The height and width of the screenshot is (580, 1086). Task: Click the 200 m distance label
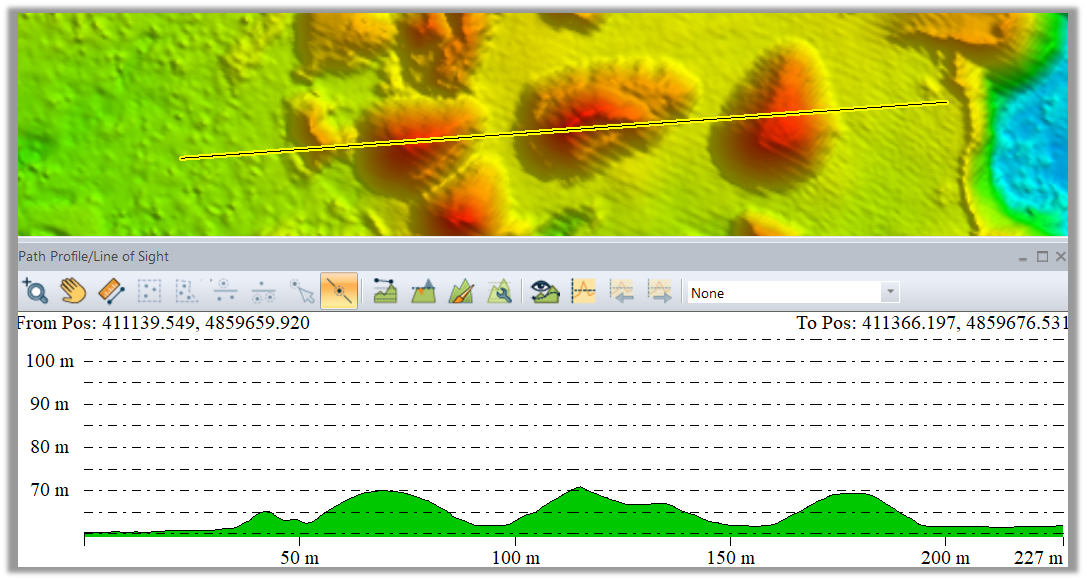(x=945, y=558)
